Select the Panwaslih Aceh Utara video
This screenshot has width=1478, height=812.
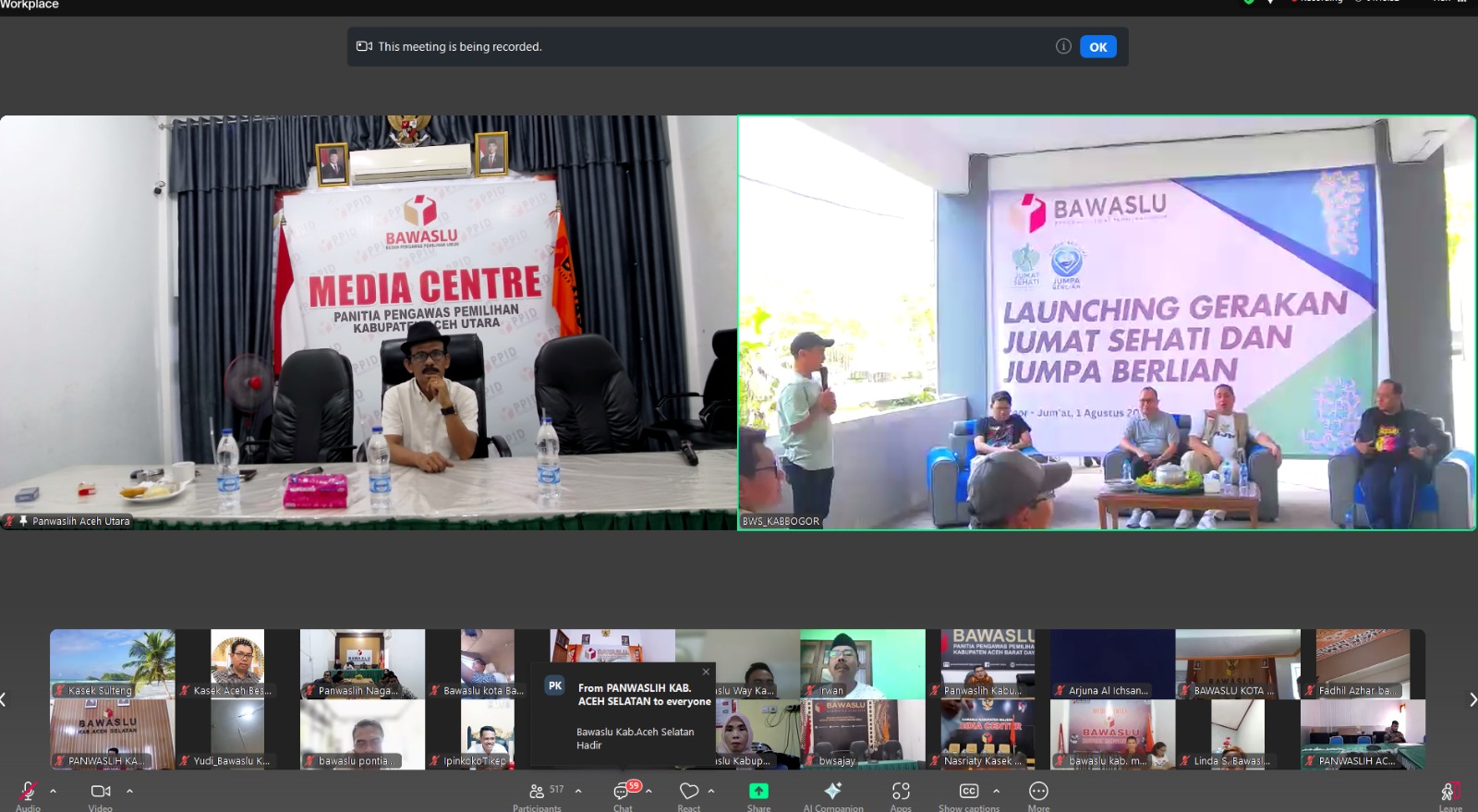pyautogui.click(x=368, y=322)
